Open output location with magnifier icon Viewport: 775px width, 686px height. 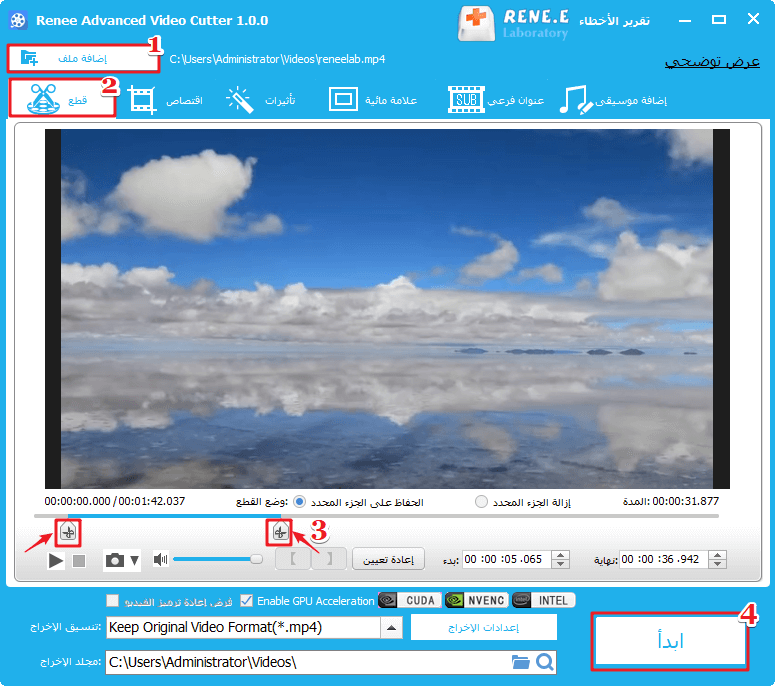tap(545, 662)
